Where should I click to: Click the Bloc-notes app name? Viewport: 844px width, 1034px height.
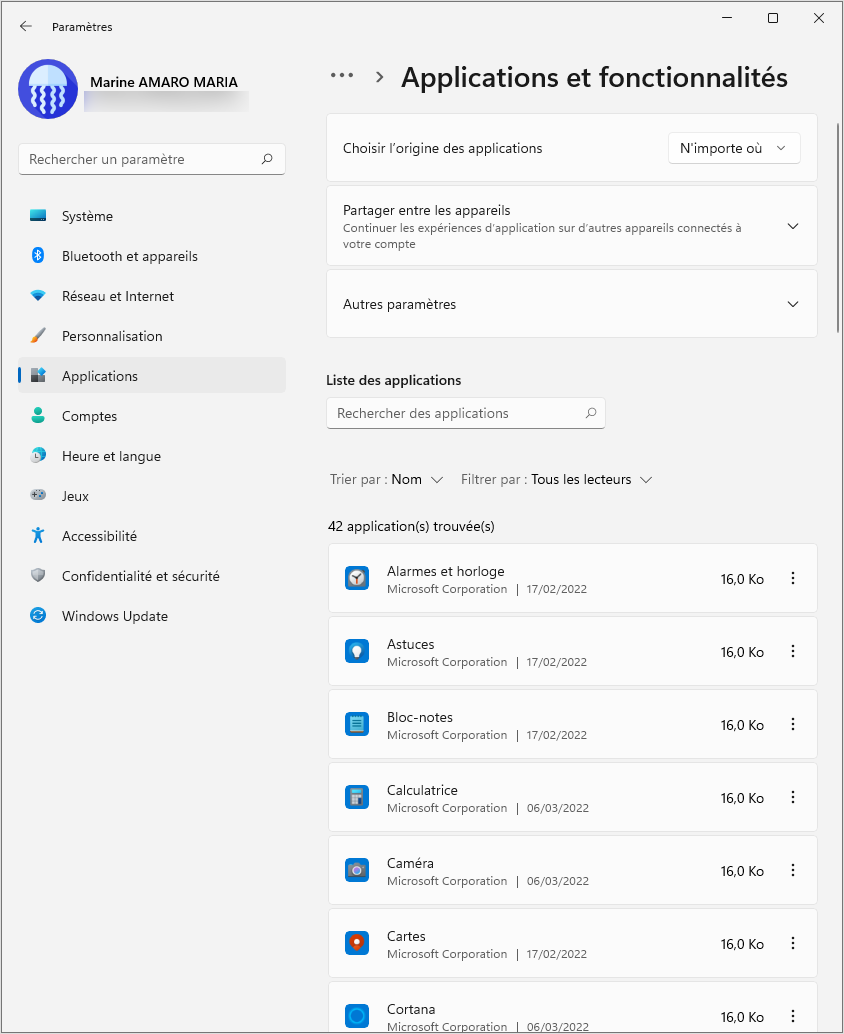[420, 717]
